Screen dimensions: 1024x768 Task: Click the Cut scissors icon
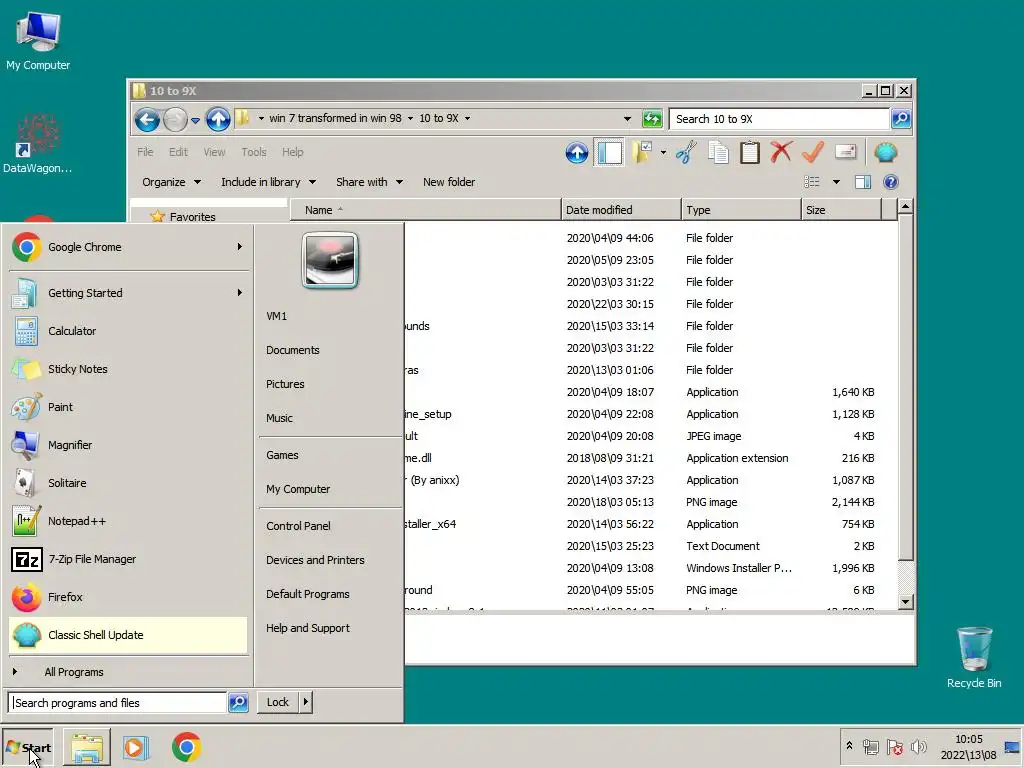(x=686, y=153)
